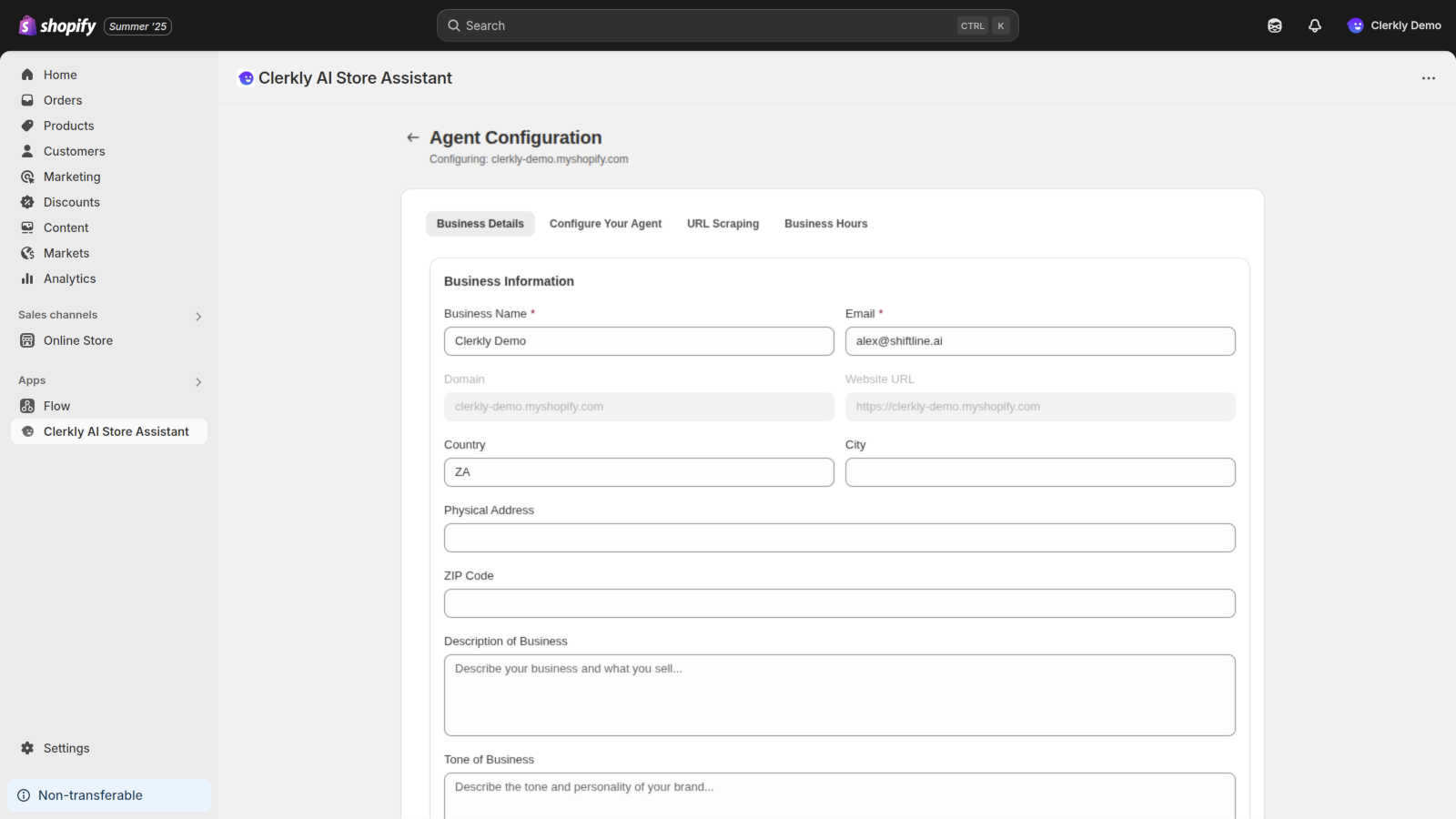Switch to the Business Details tab

(480, 224)
